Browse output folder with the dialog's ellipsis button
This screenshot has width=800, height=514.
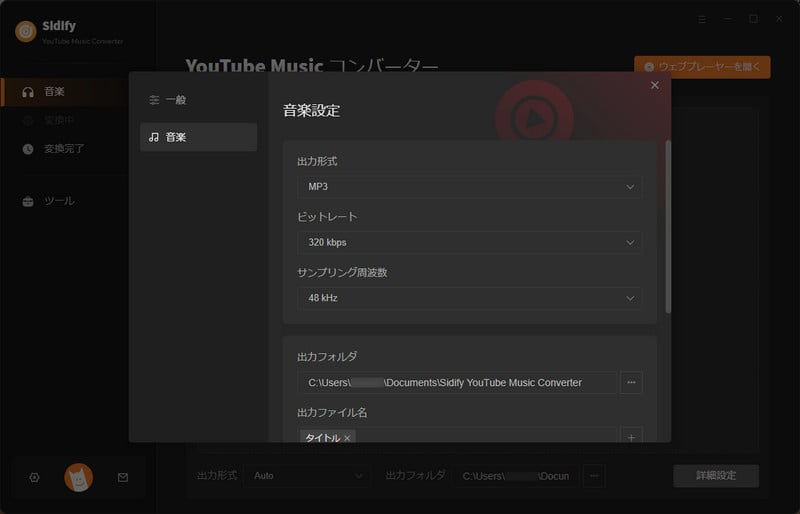coord(631,383)
